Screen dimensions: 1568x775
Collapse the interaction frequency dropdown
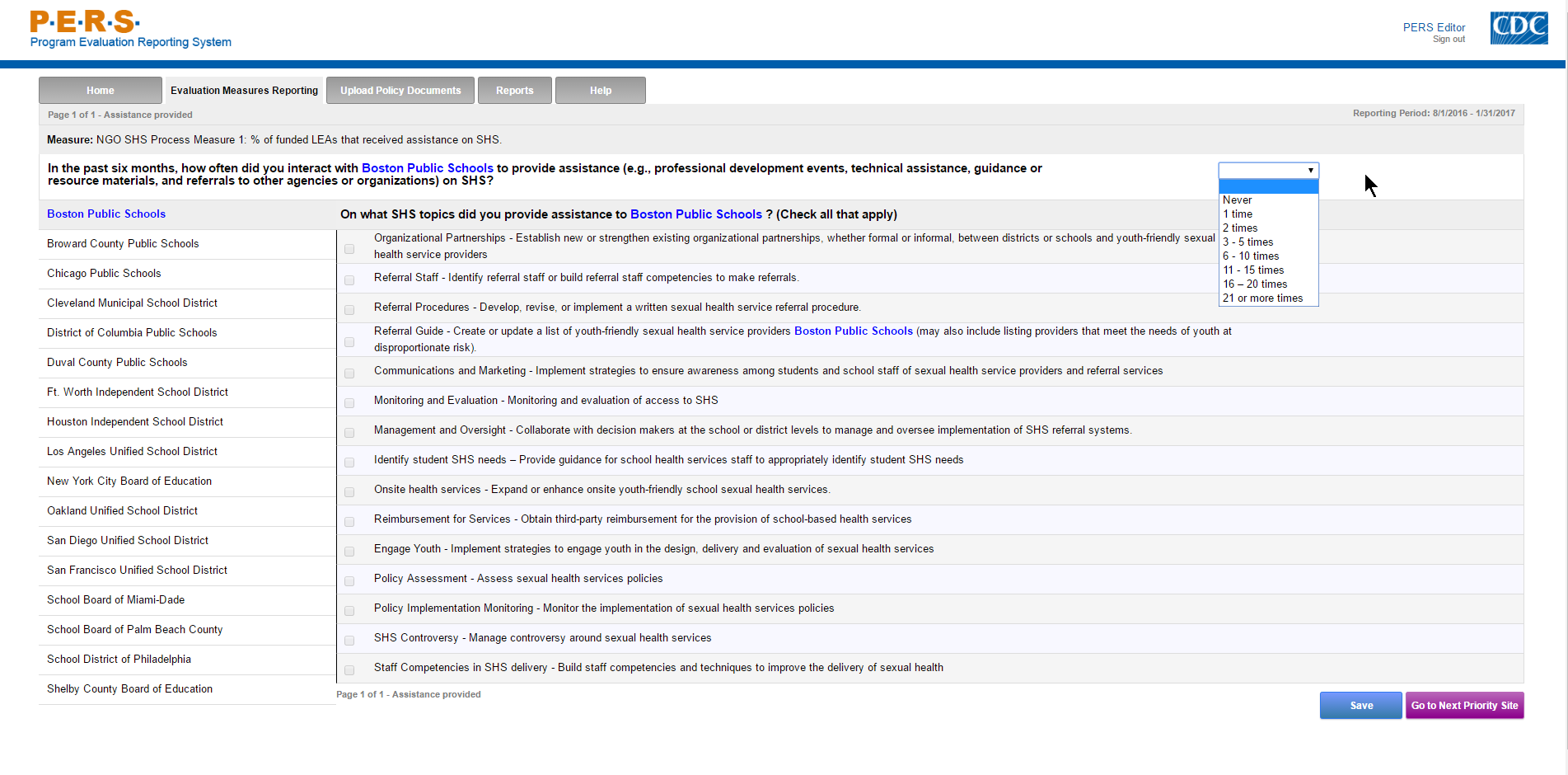(x=1268, y=171)
